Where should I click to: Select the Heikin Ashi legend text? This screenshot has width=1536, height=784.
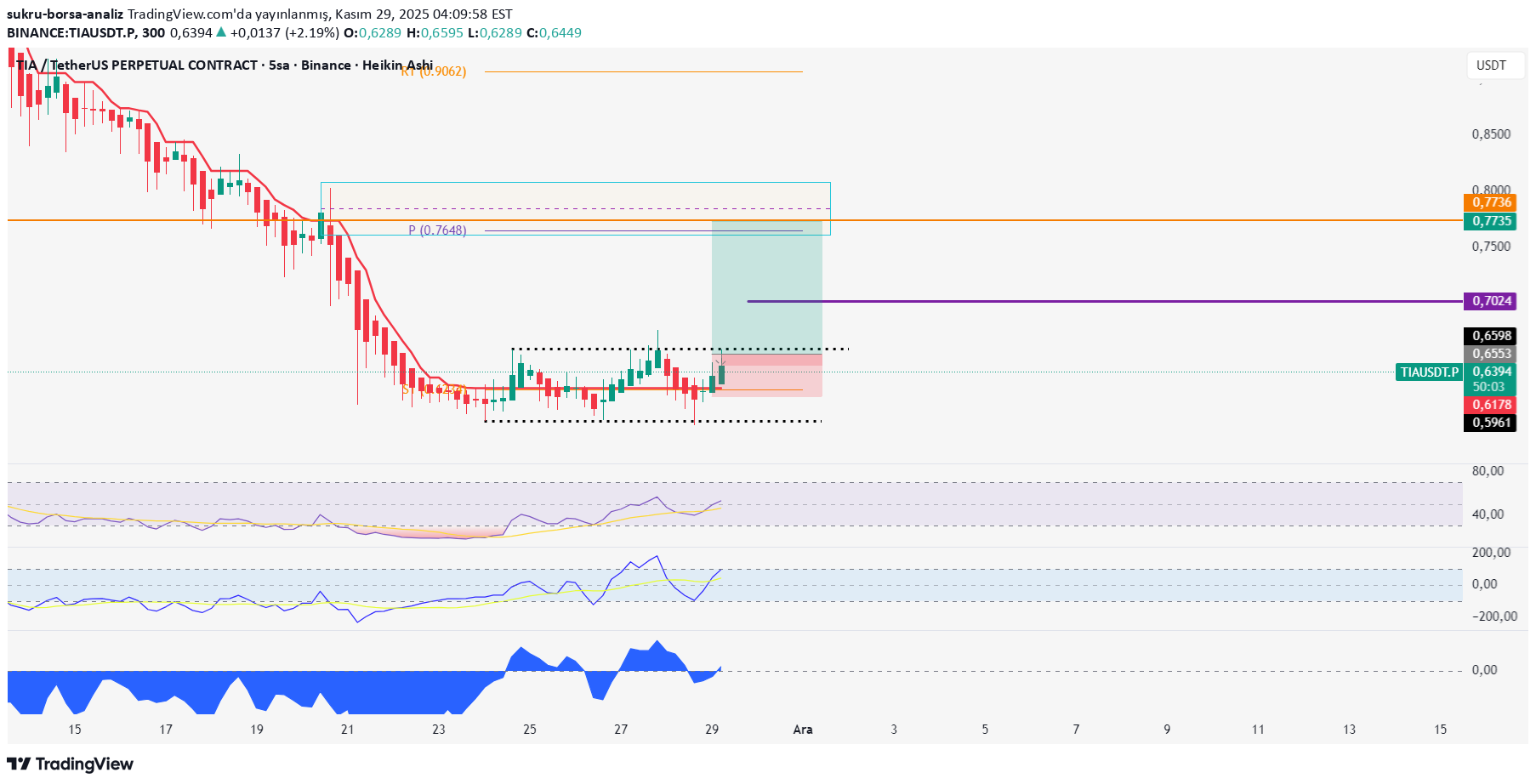tap(400, 65)
